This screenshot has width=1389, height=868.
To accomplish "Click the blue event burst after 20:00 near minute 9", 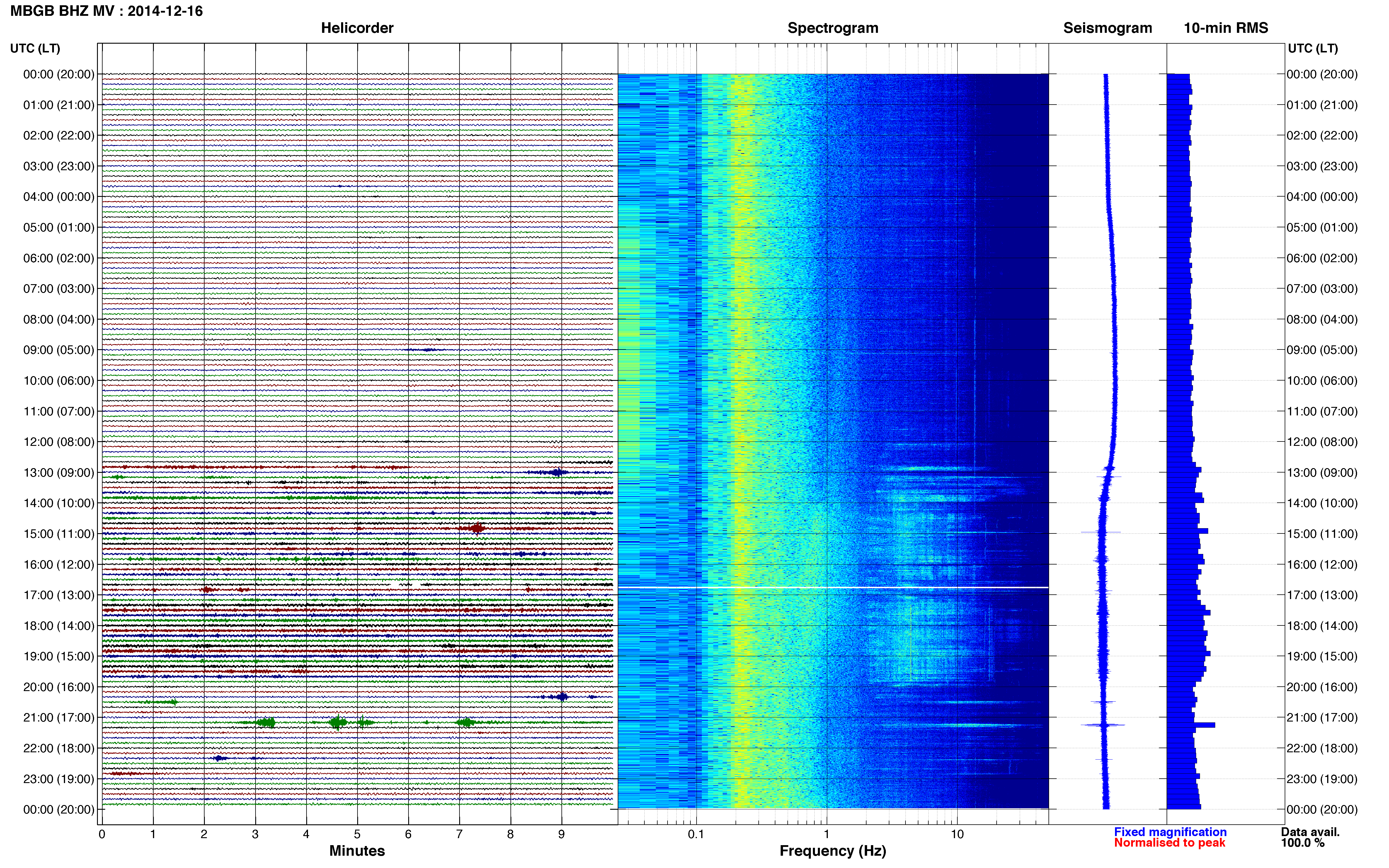I will pos(561,697).
